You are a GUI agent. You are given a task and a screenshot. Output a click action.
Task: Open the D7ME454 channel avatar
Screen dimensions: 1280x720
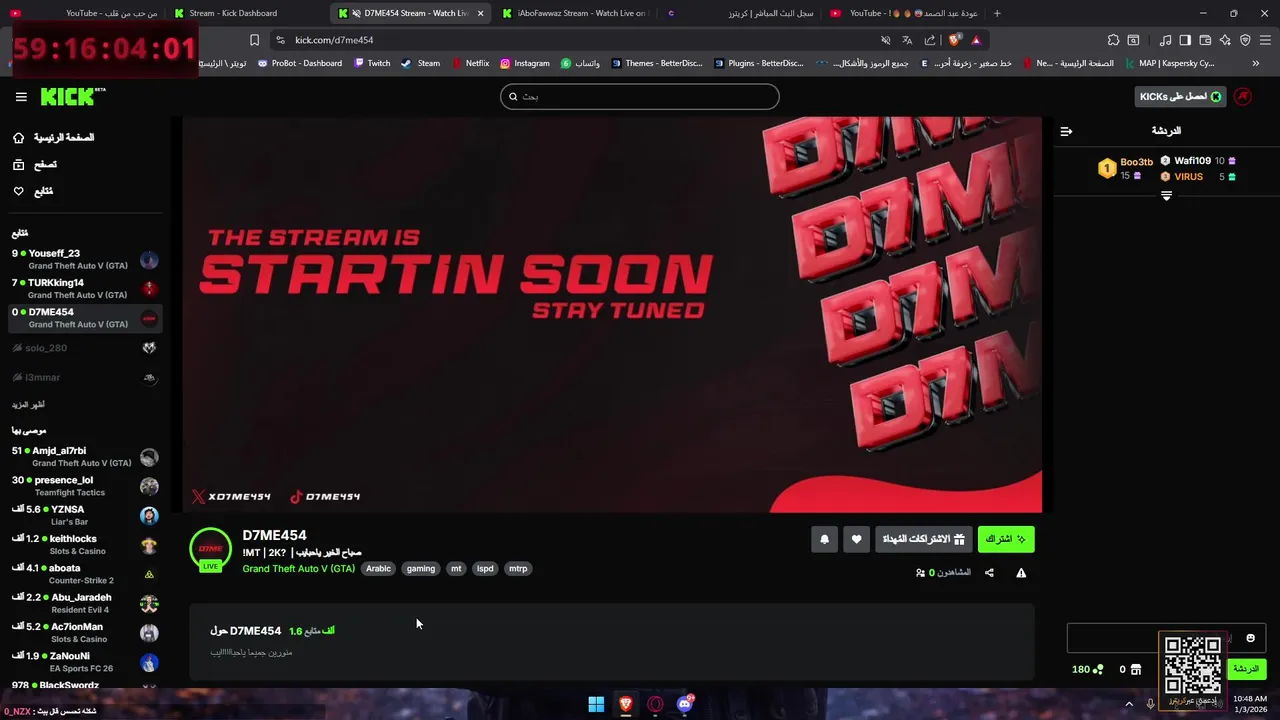210,549
